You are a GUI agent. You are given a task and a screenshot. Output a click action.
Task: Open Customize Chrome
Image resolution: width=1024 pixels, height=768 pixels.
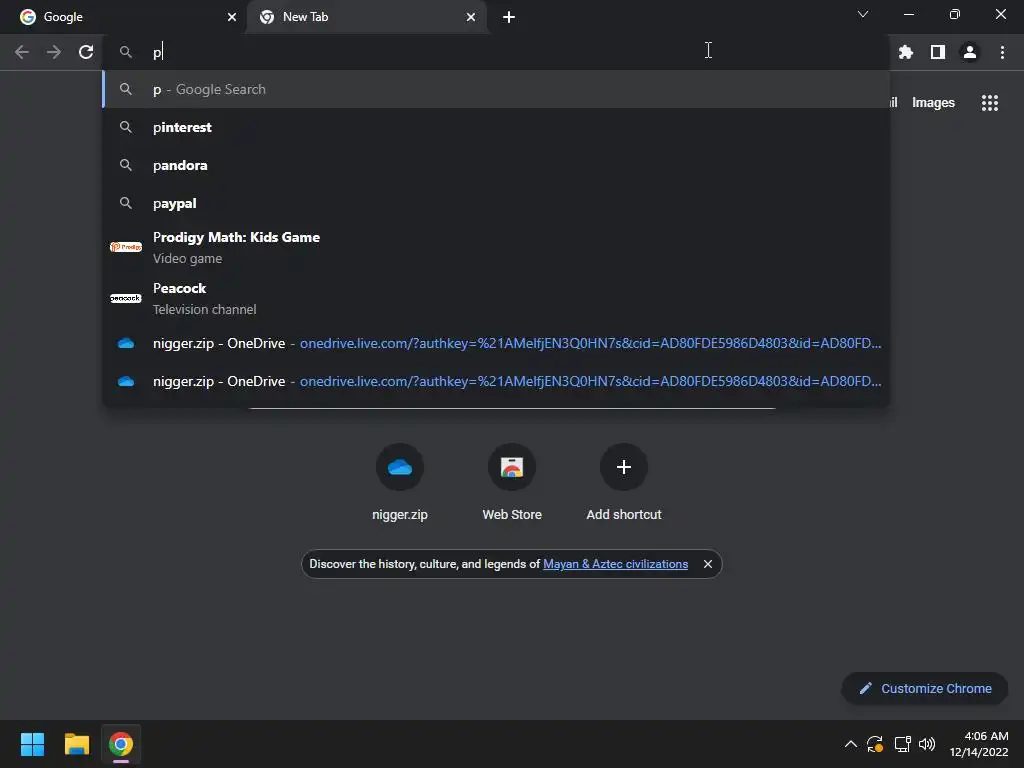click(x=925, y=688)
